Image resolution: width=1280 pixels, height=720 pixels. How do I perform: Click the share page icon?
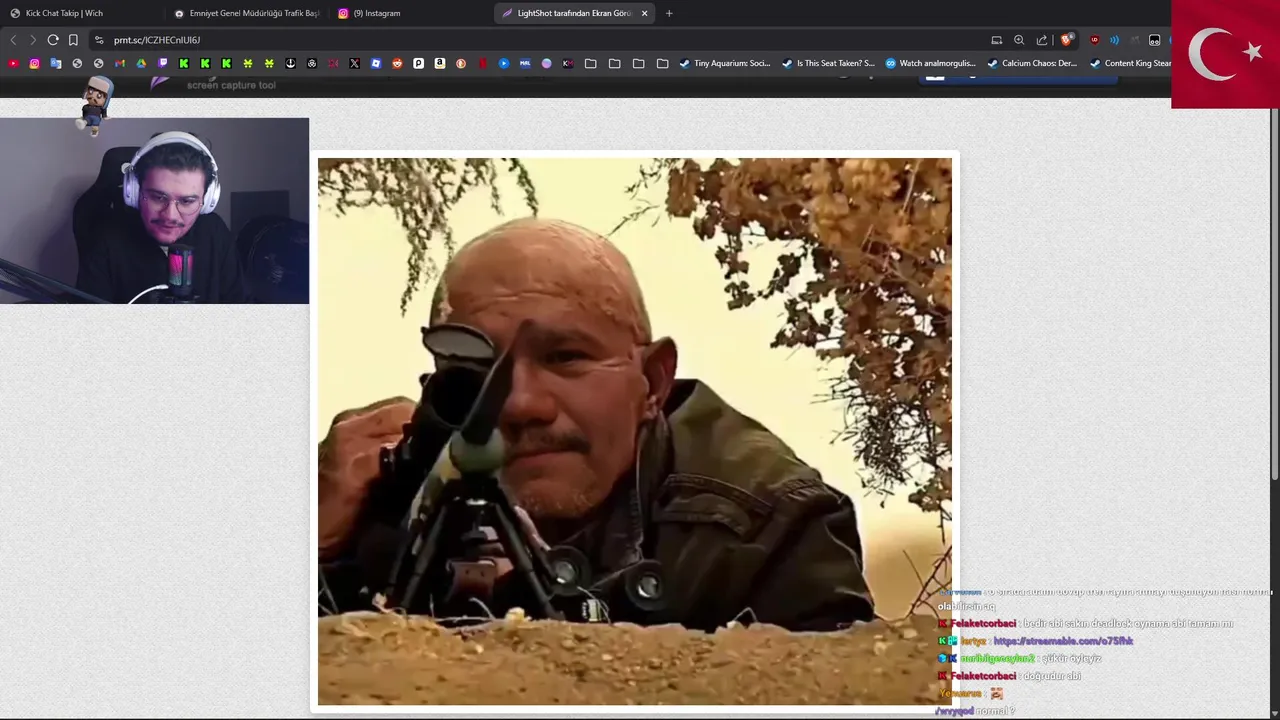click(1042, 40)
